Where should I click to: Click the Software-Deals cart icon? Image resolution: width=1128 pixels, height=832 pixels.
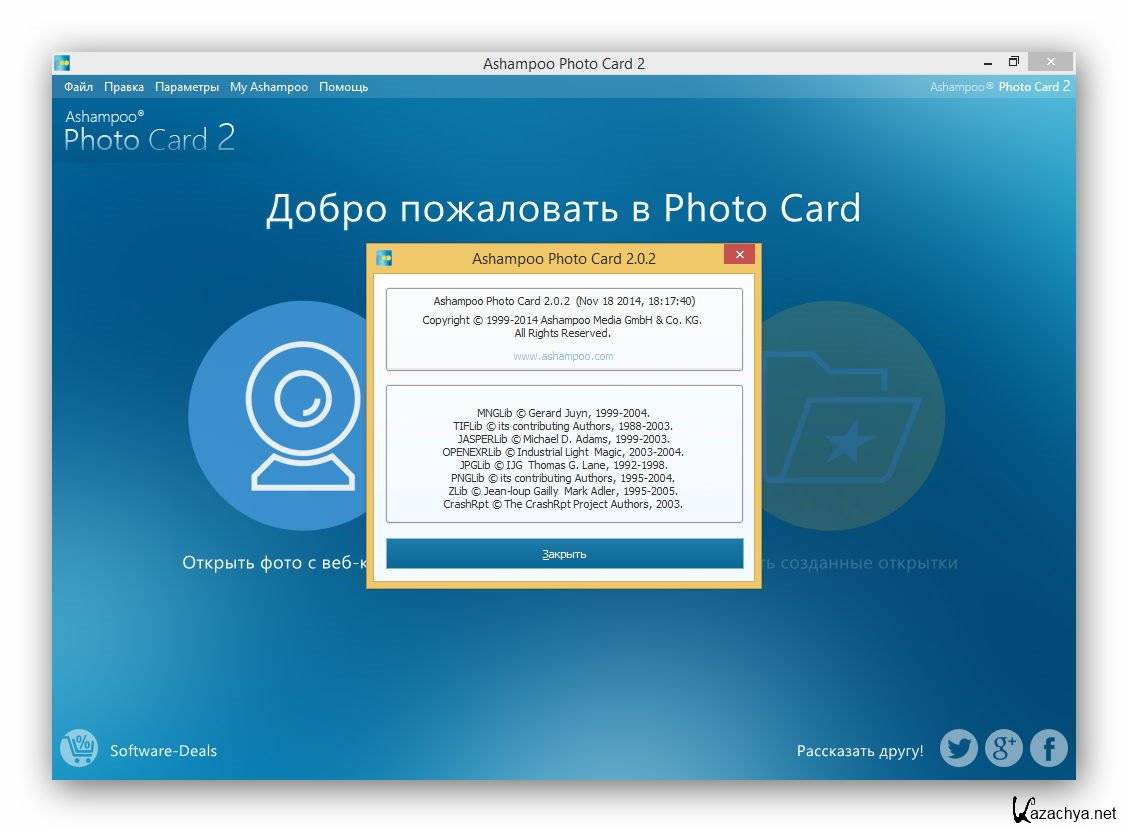point(79,748)
